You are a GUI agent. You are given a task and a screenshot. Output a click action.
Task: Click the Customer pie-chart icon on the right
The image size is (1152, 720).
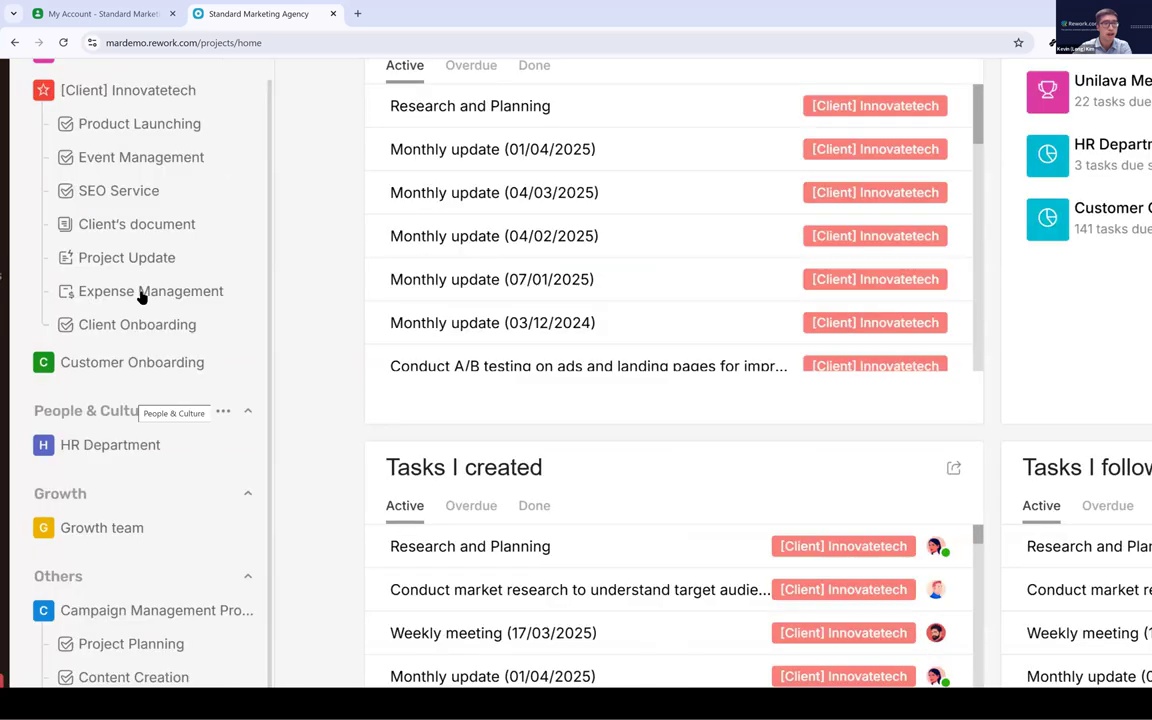point(1048,219)
